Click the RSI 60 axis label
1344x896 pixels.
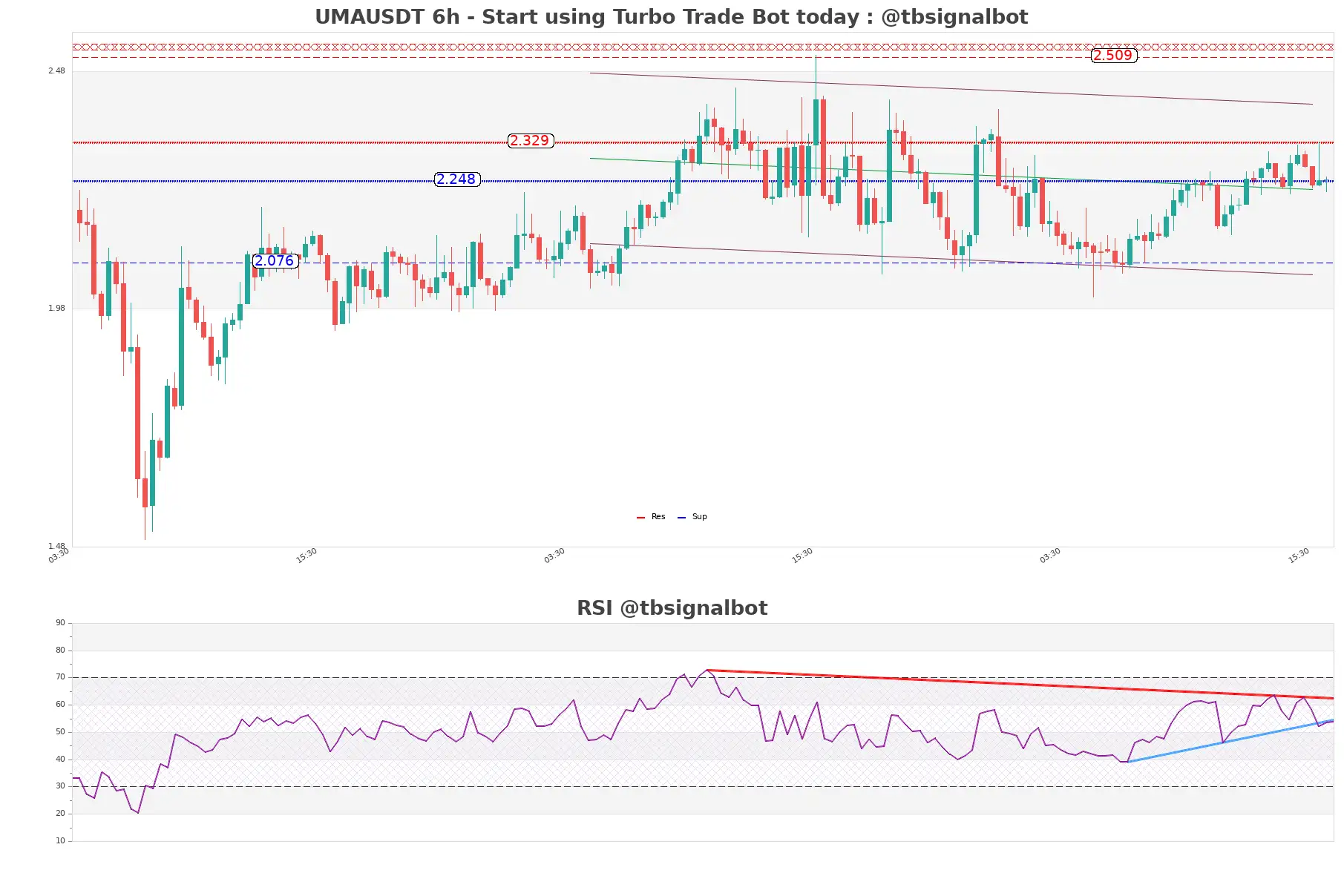click(x=60, y=705)
